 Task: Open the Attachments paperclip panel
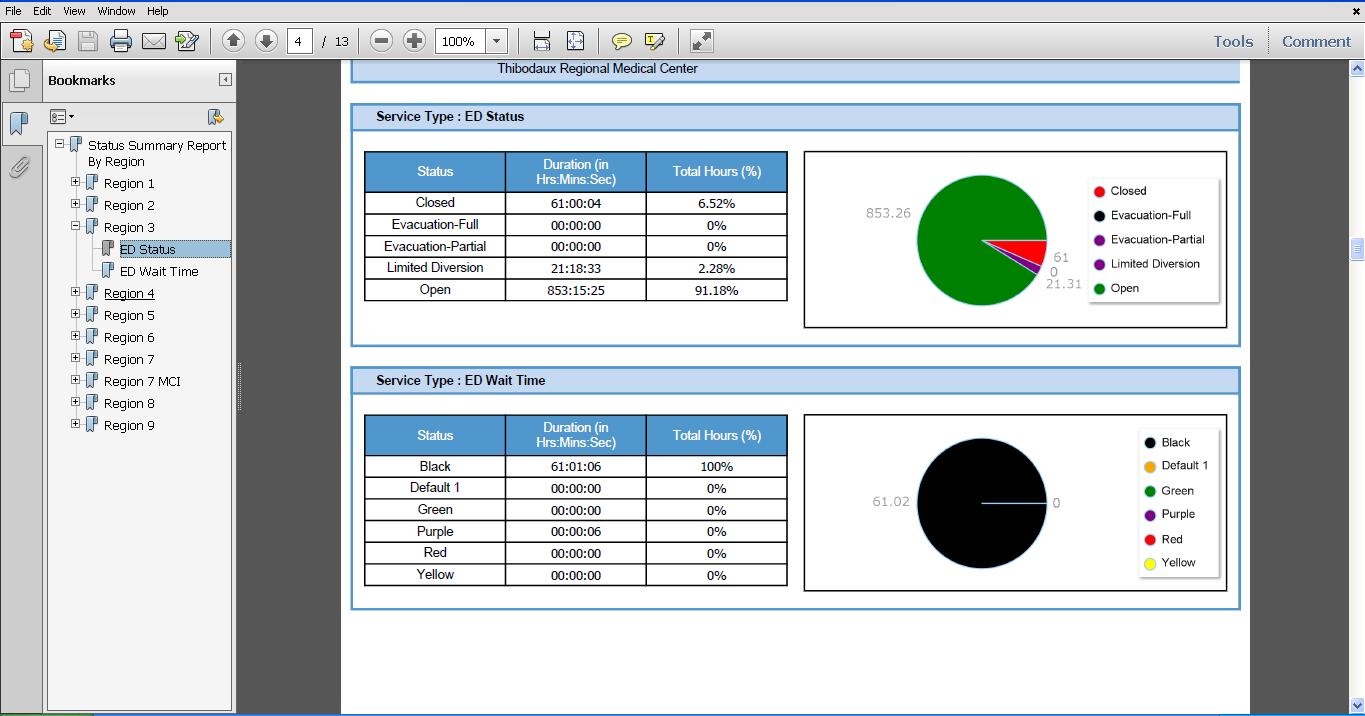point(19,167)
